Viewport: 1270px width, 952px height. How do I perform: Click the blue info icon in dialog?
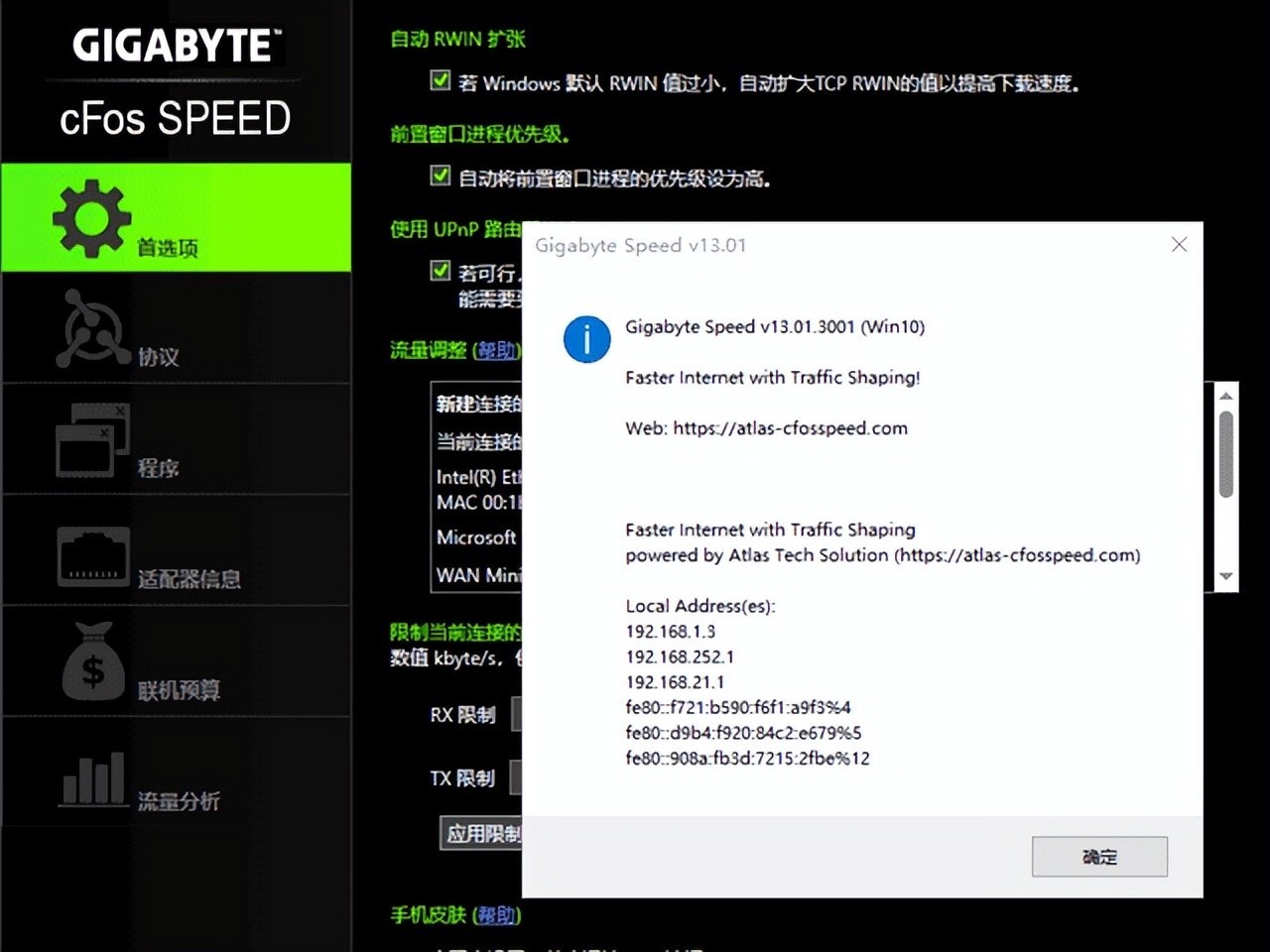586,339
